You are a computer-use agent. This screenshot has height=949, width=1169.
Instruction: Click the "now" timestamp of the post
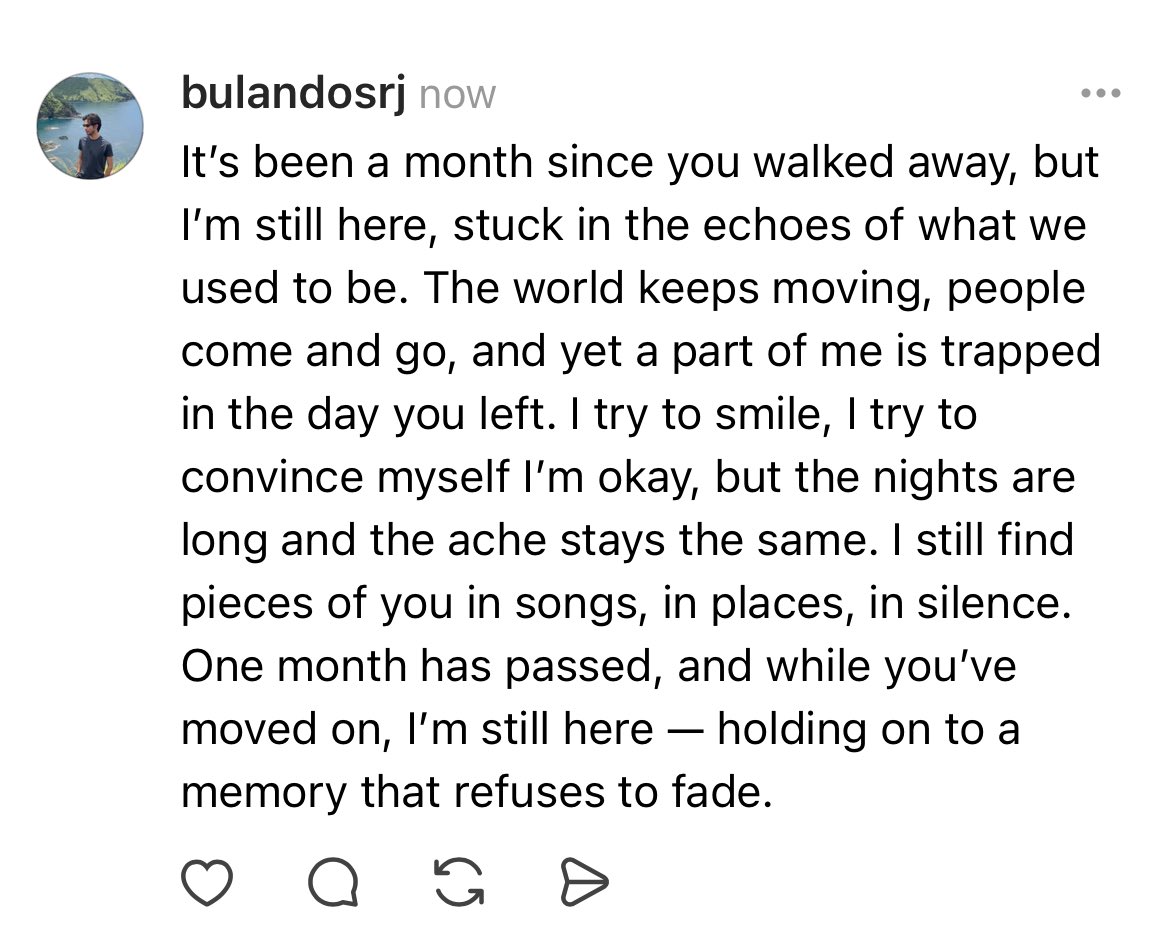(x=457, y=95)
